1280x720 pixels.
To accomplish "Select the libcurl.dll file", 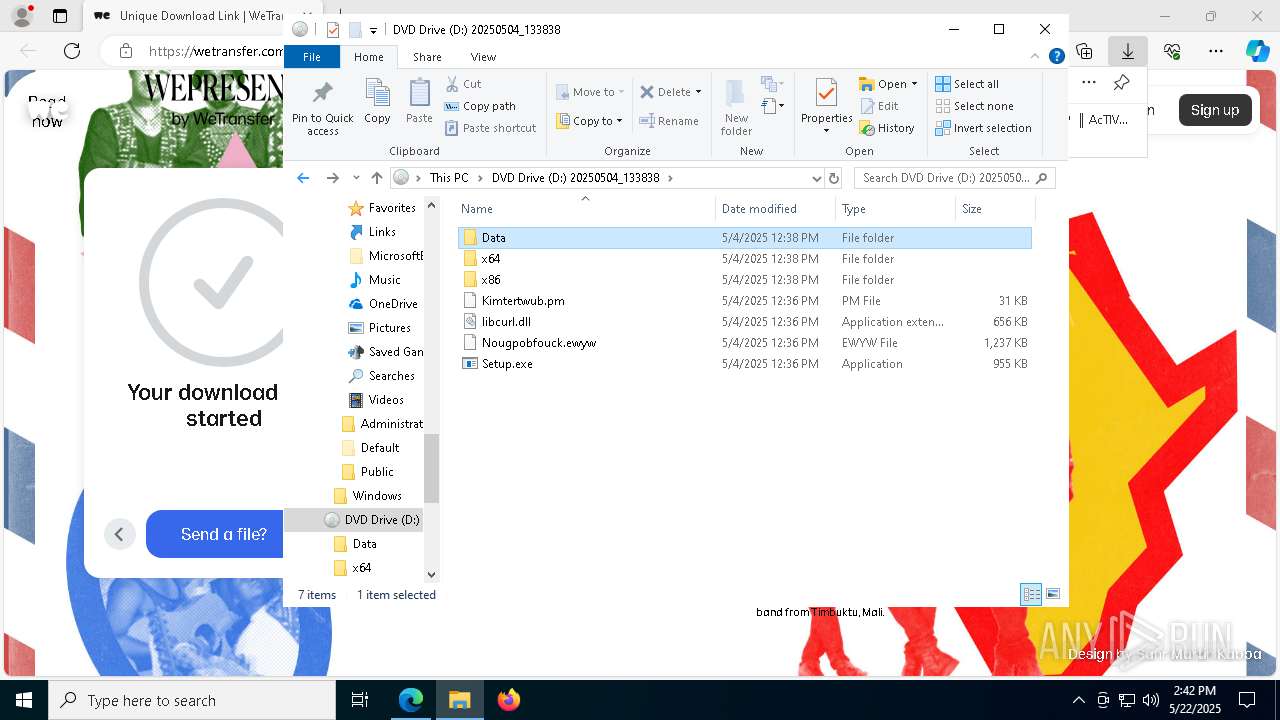I will tap(745, 322).
